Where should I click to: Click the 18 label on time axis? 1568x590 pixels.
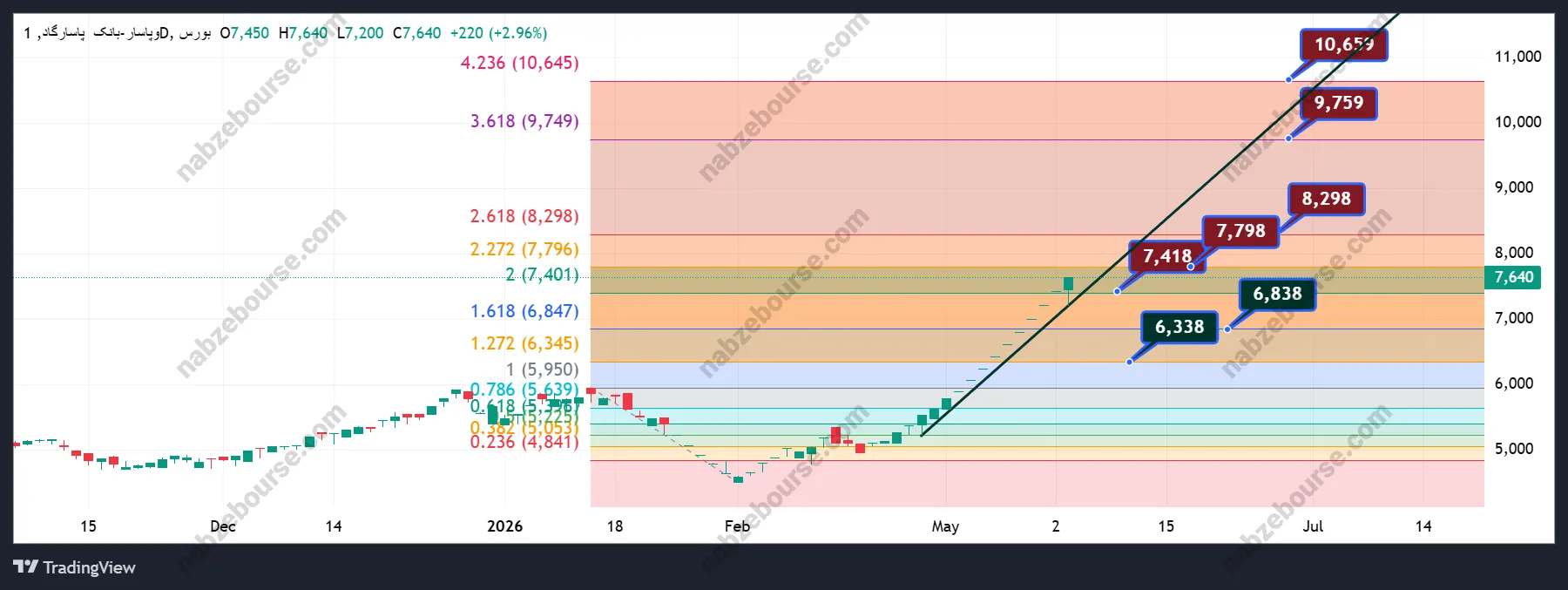615,526
